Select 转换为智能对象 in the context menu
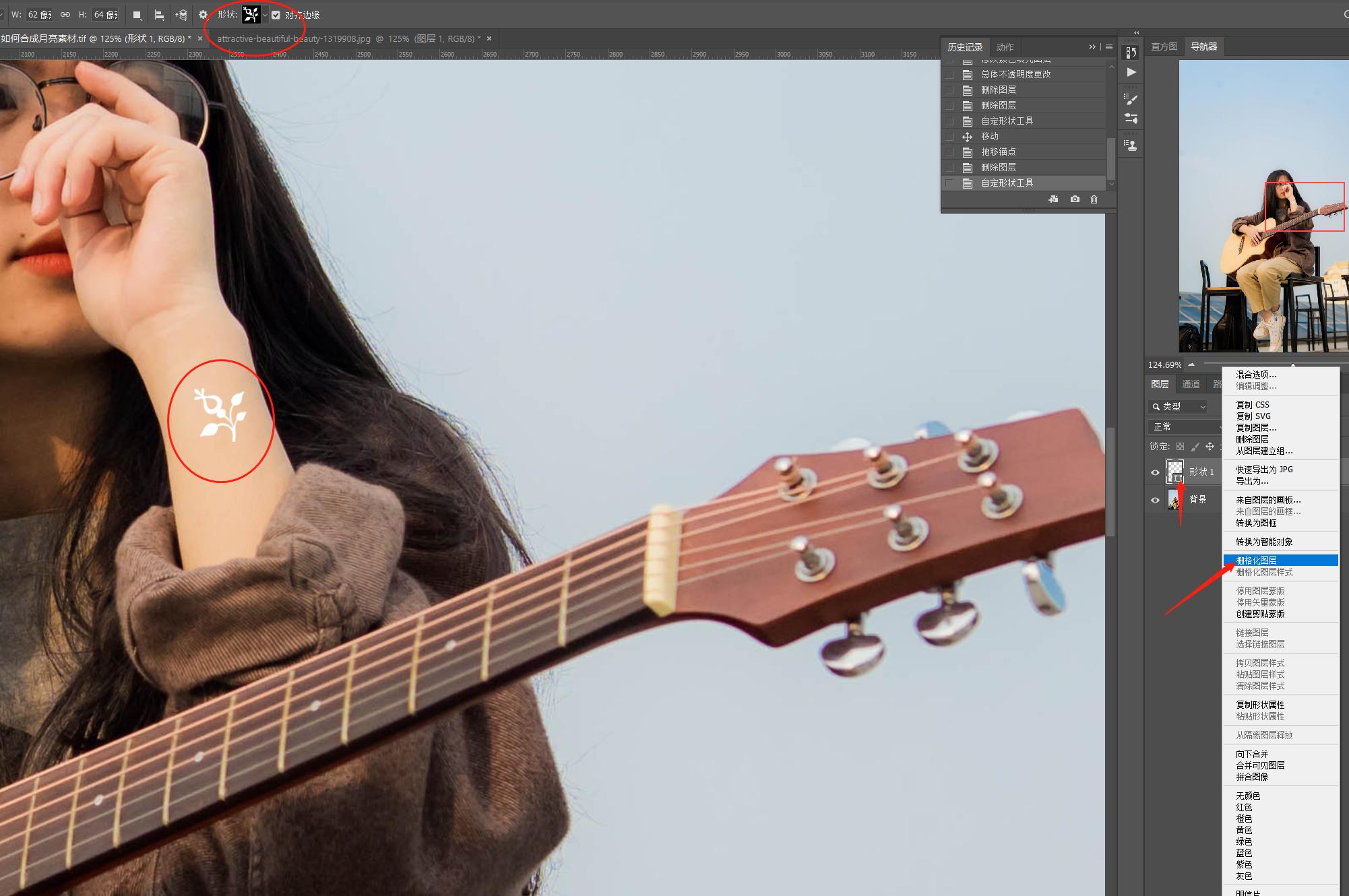The image size is (1349, 896). 1263,542
